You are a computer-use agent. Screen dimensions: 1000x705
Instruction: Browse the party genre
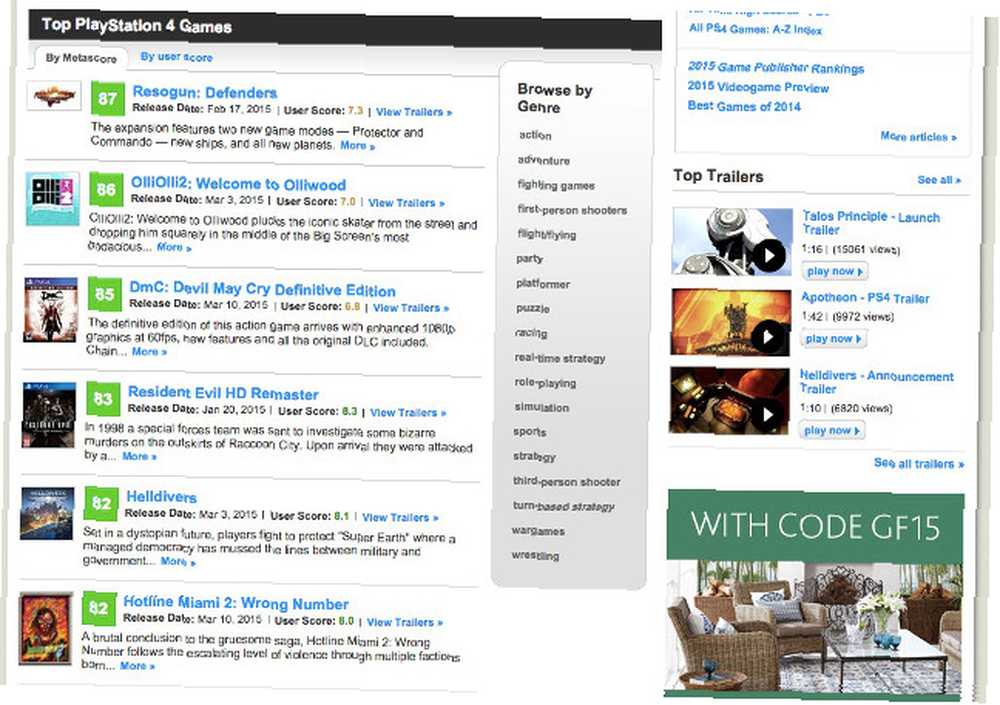(x=529, y=259)
